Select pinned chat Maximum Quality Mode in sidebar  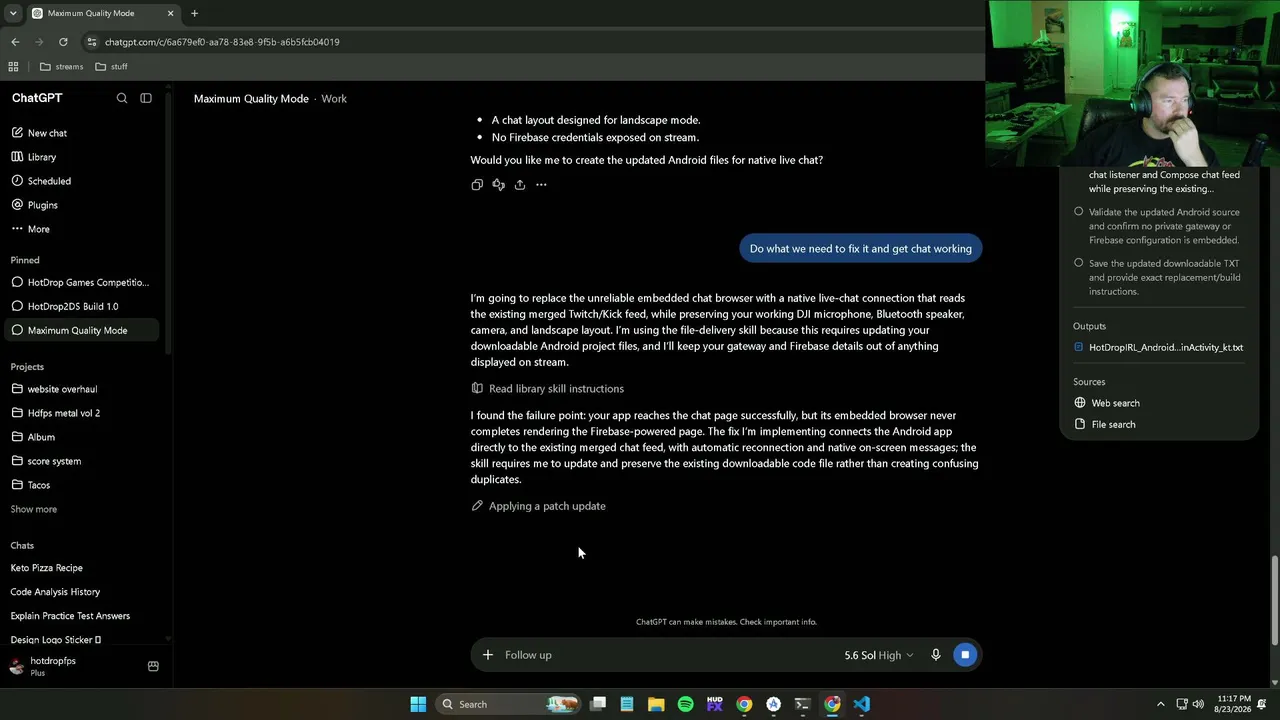coord(84,330)
